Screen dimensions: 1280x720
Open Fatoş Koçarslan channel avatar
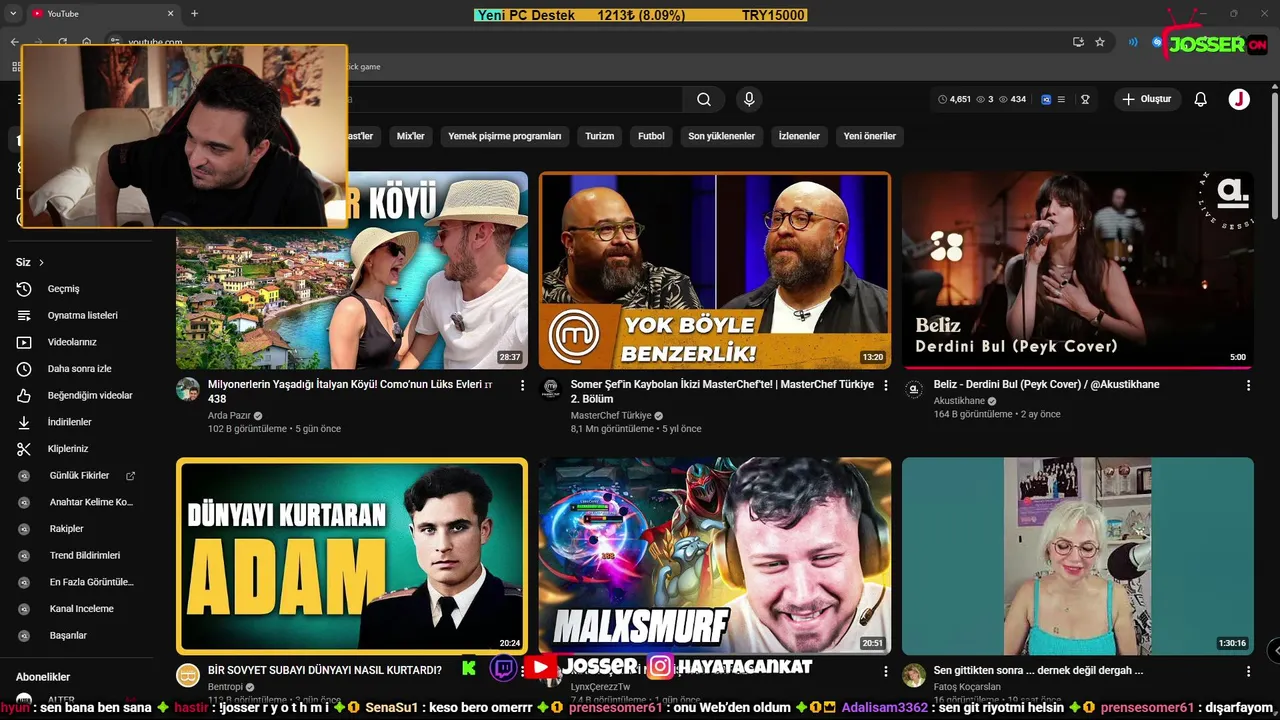click(914, 675)
